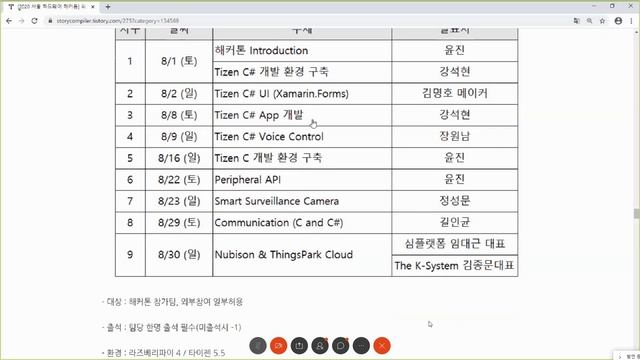Click presenter cell '정성문'
The image size is (640, 360).
(455, 201)
